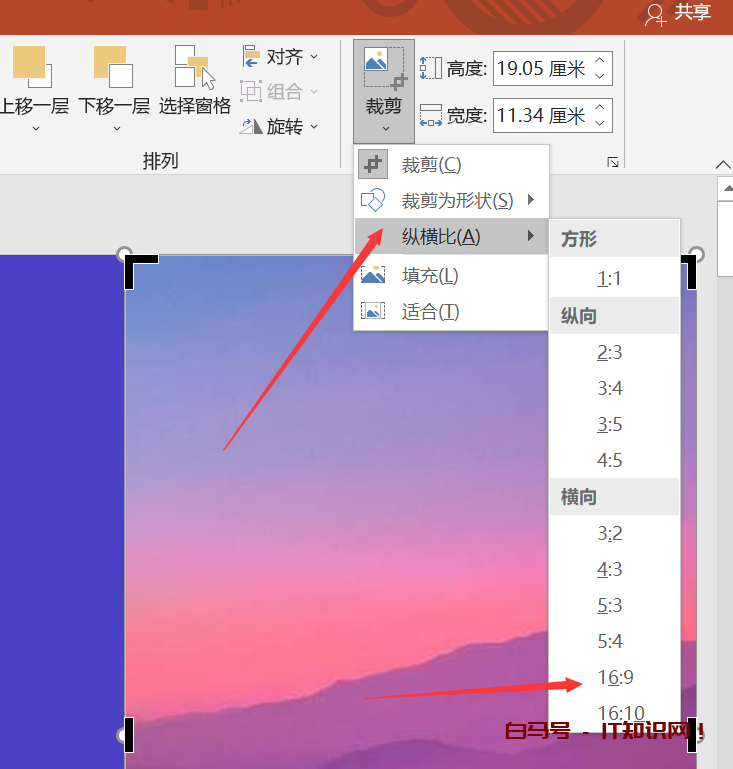Click the 旋转 rotate icon
This screenshot has height=769, width=733.
(251, 127)
